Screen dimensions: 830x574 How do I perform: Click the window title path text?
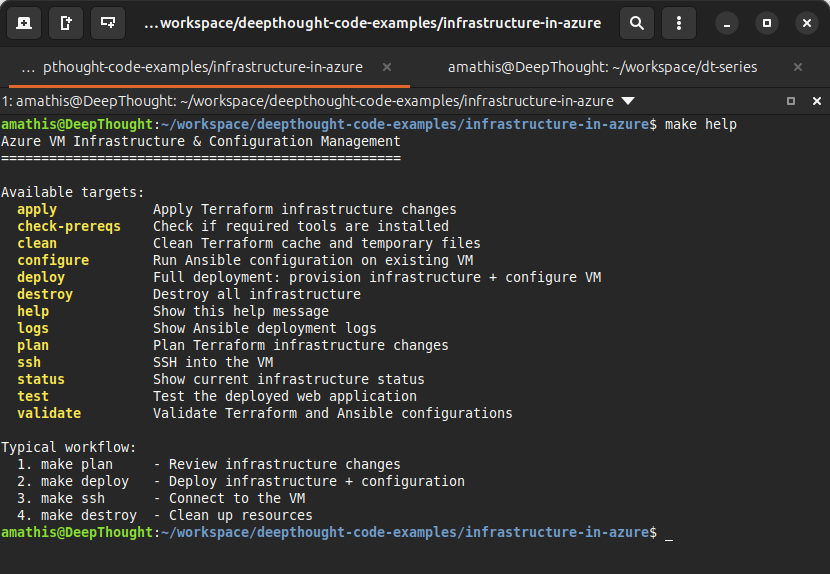(x=373, y=23)
